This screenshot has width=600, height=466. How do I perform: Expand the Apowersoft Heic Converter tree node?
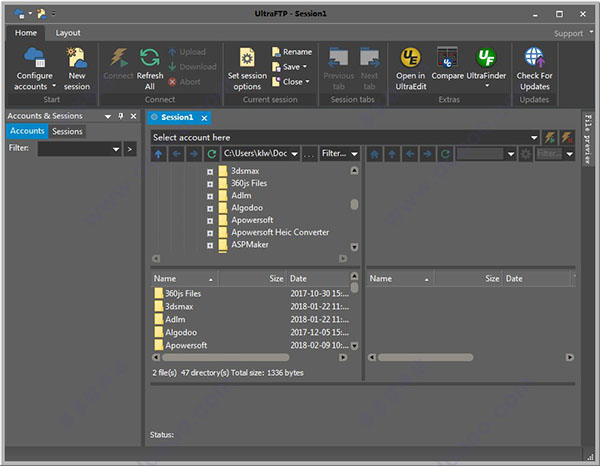210,233
